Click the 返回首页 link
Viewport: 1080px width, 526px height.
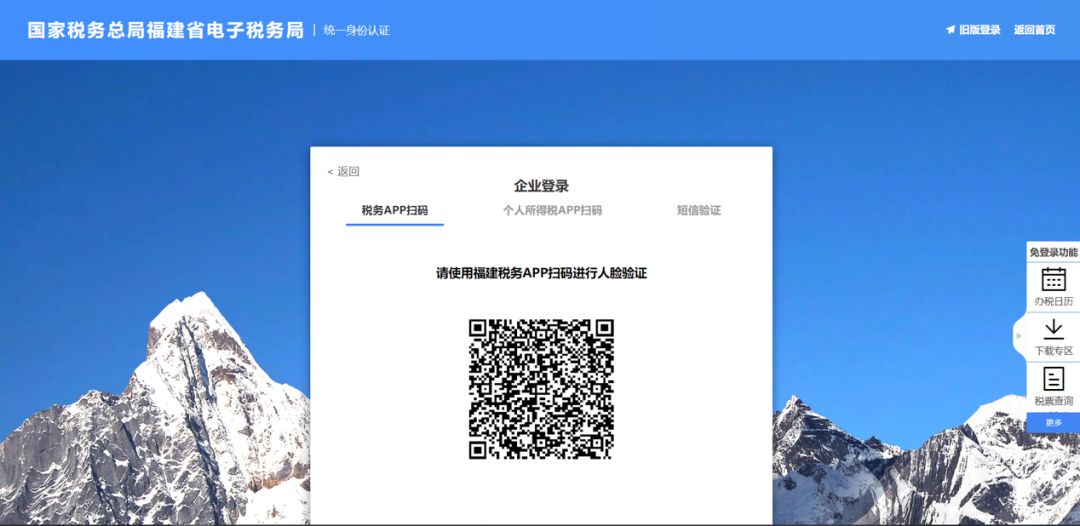point(1034,30)
